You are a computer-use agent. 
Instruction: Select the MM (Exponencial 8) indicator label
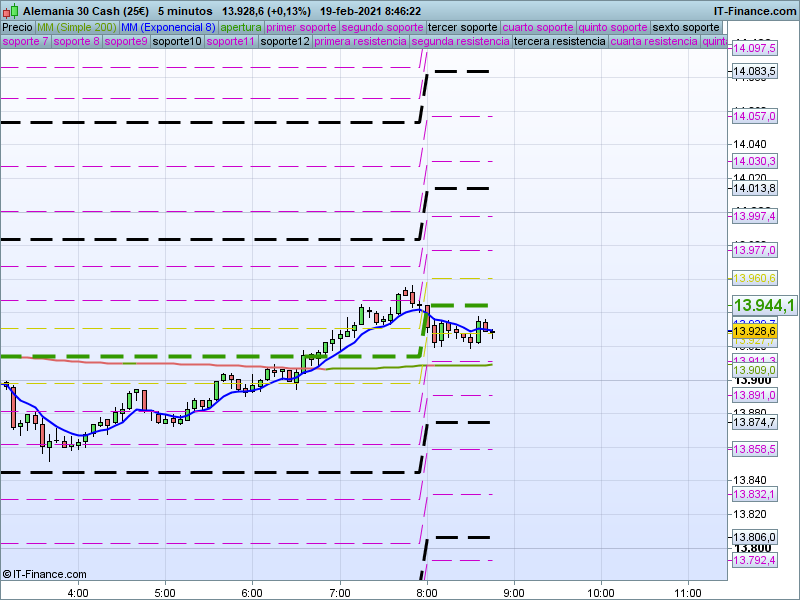(x=168, y=28)
